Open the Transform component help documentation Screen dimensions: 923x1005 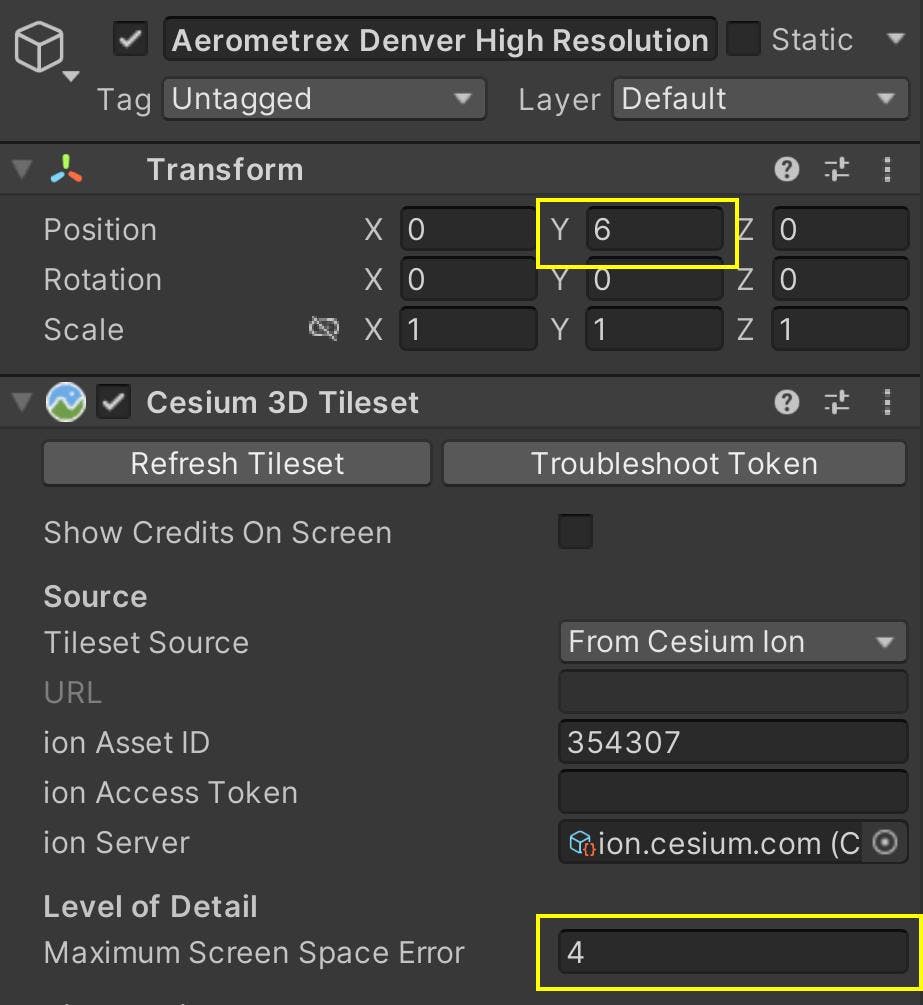787,169
